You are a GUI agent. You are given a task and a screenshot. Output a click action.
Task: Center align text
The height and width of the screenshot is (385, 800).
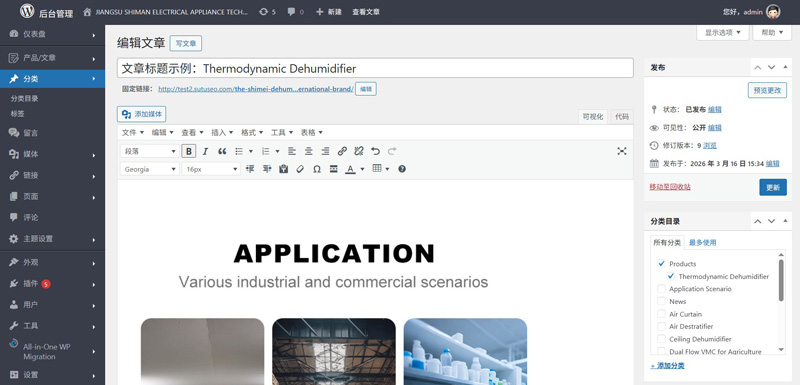coord(309,151)
